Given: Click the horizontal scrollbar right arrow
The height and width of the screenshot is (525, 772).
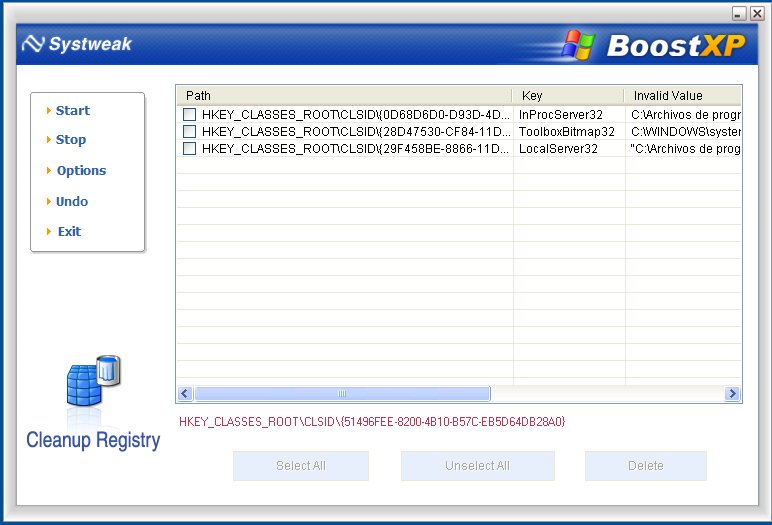Looking at the screenshot, I should click(x=732, y=394).
